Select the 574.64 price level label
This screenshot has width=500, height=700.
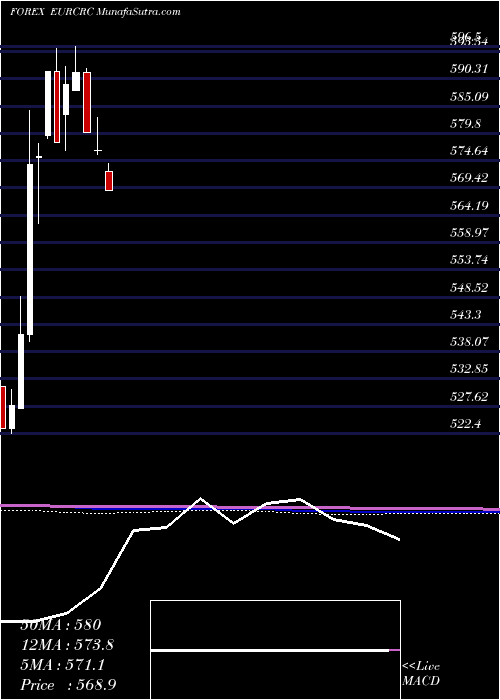(468, 150)
